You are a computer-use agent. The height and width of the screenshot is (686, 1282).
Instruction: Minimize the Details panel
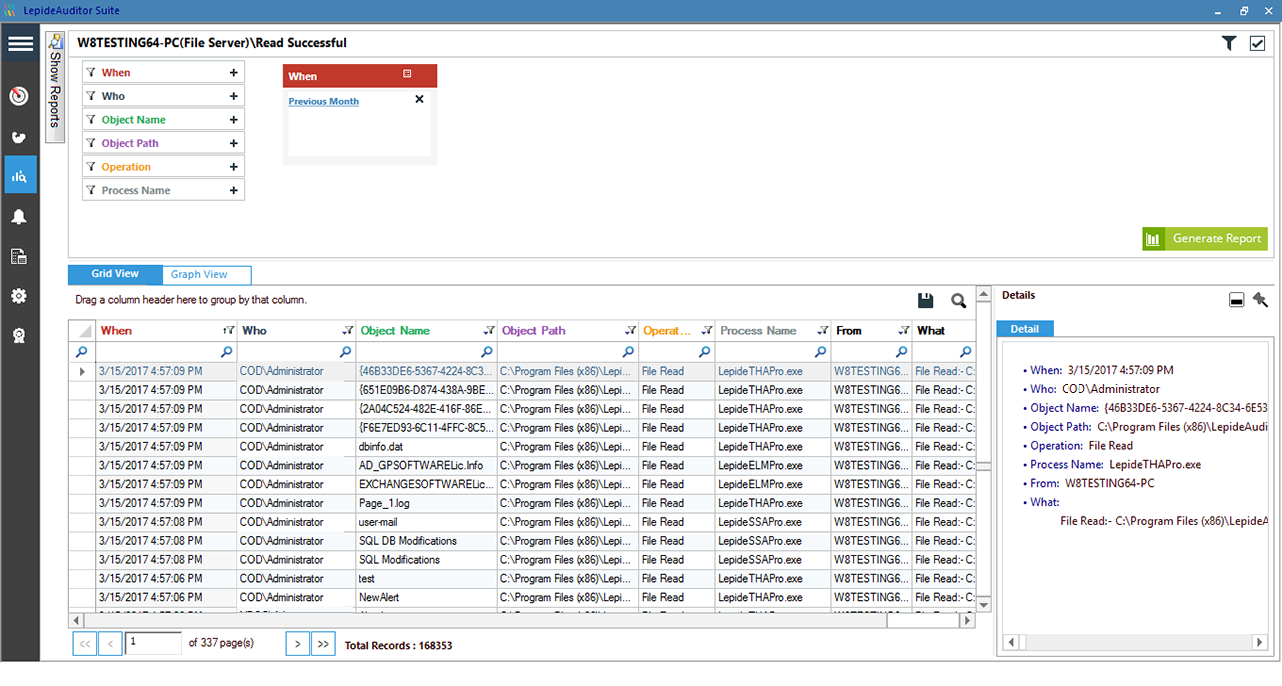(1237, 299)
